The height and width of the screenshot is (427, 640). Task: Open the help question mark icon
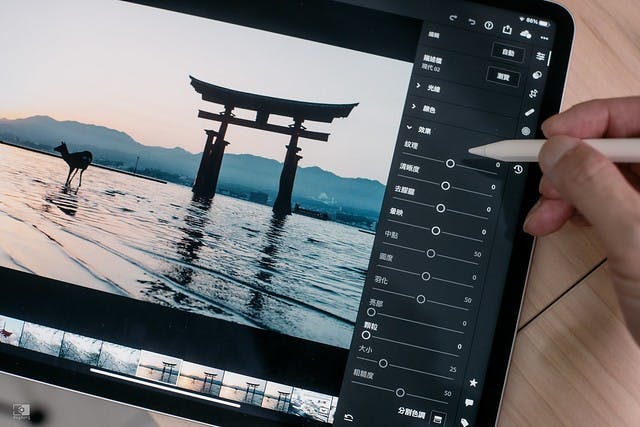(x=489, y=24)
